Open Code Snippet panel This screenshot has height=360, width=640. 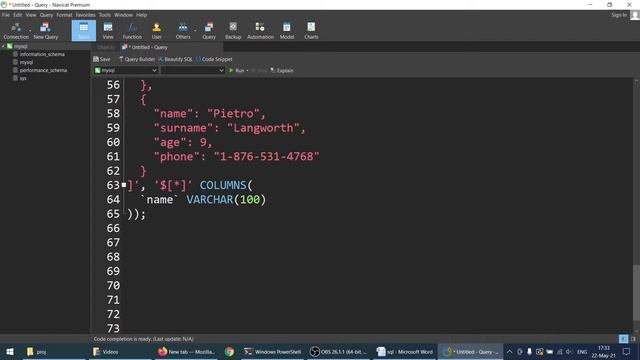click(214, 59)
